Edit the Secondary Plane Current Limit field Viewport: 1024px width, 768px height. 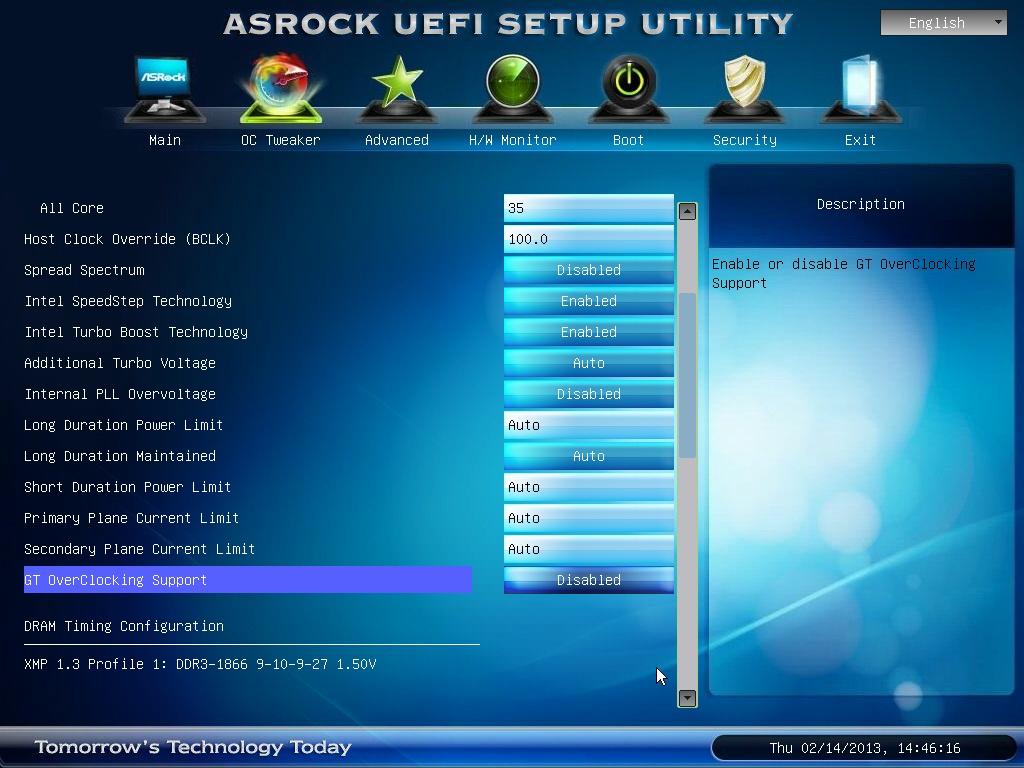588,549
